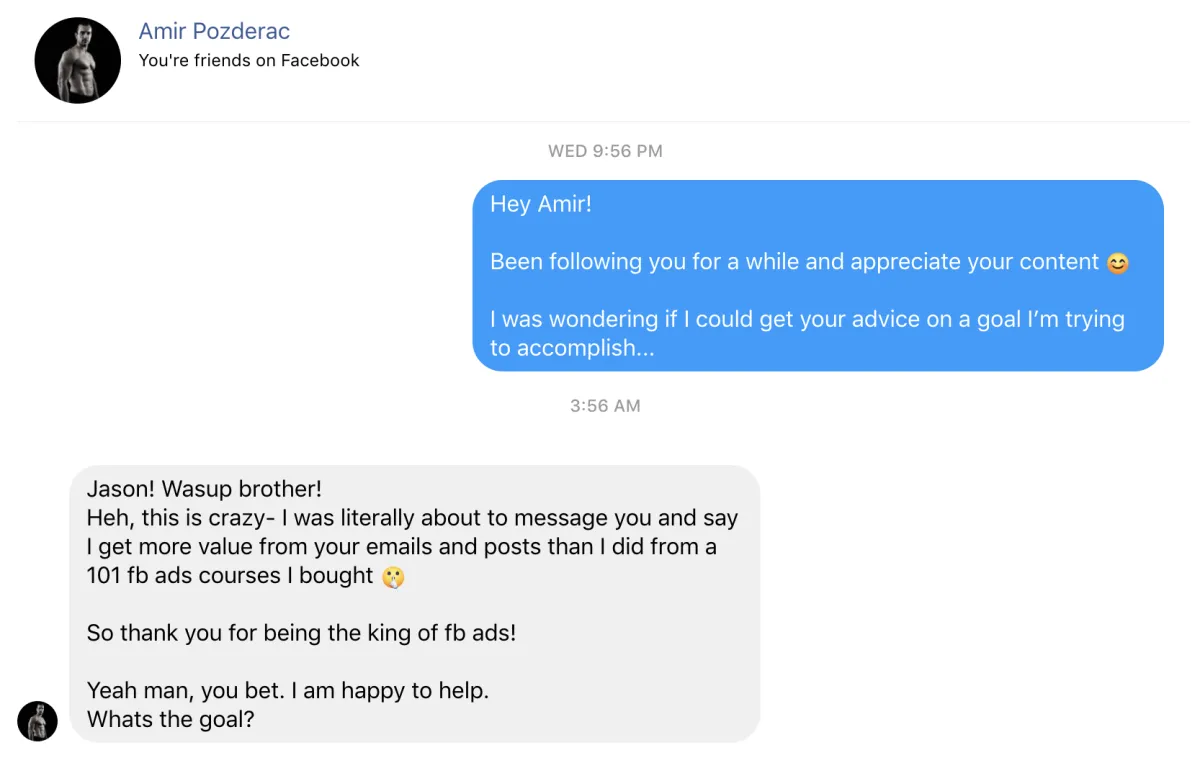Viewport: 1200px width, 763px height.
Task: Click the WED 9:56 PM timestamp
Action: (605, 151)
